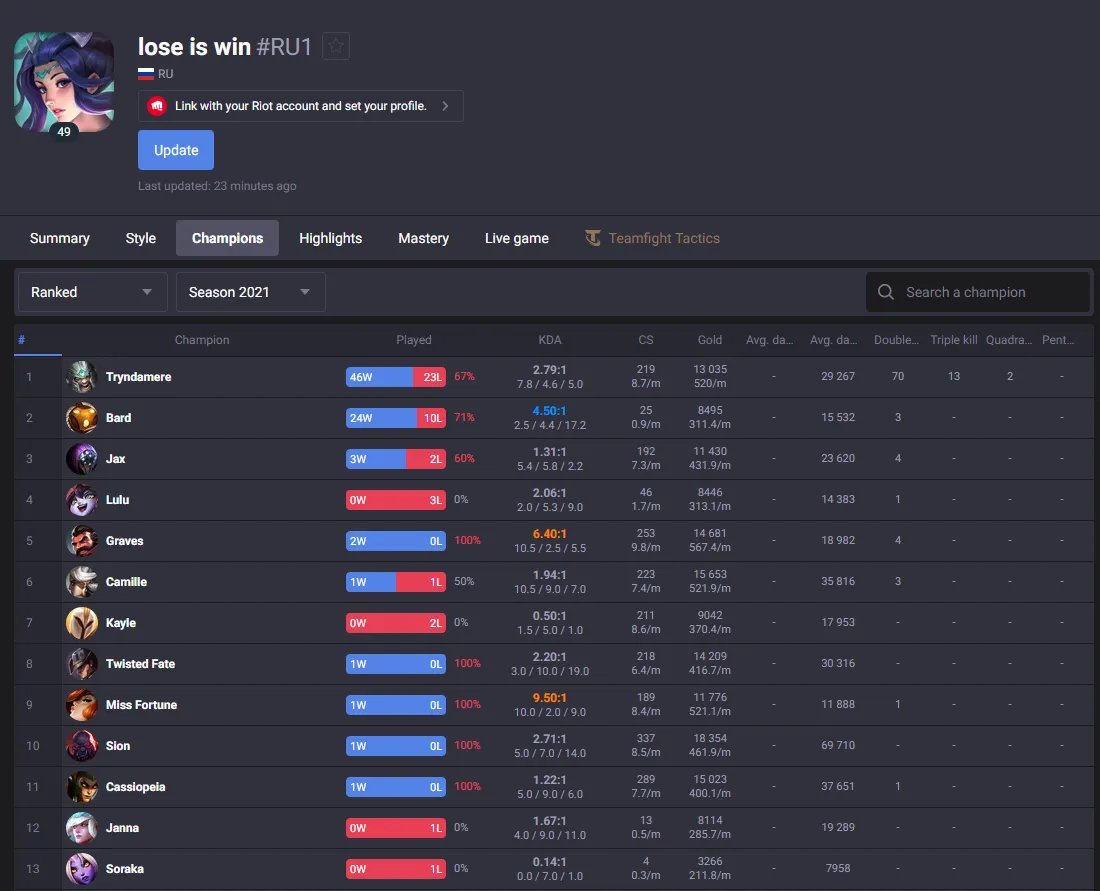Sort by the Triple kill column header
Image resolution: width=1100 pixels, height=891 pixels.
[x=954, y=340]
